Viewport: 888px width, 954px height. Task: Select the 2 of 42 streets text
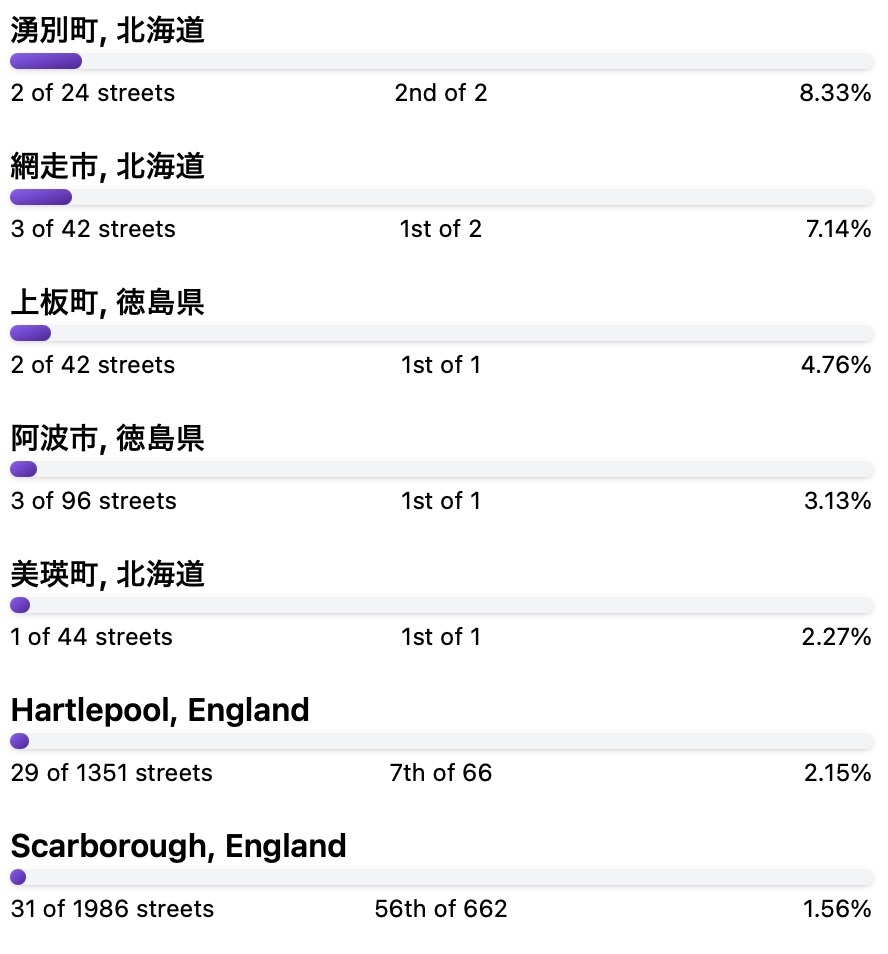click(92, 365)
